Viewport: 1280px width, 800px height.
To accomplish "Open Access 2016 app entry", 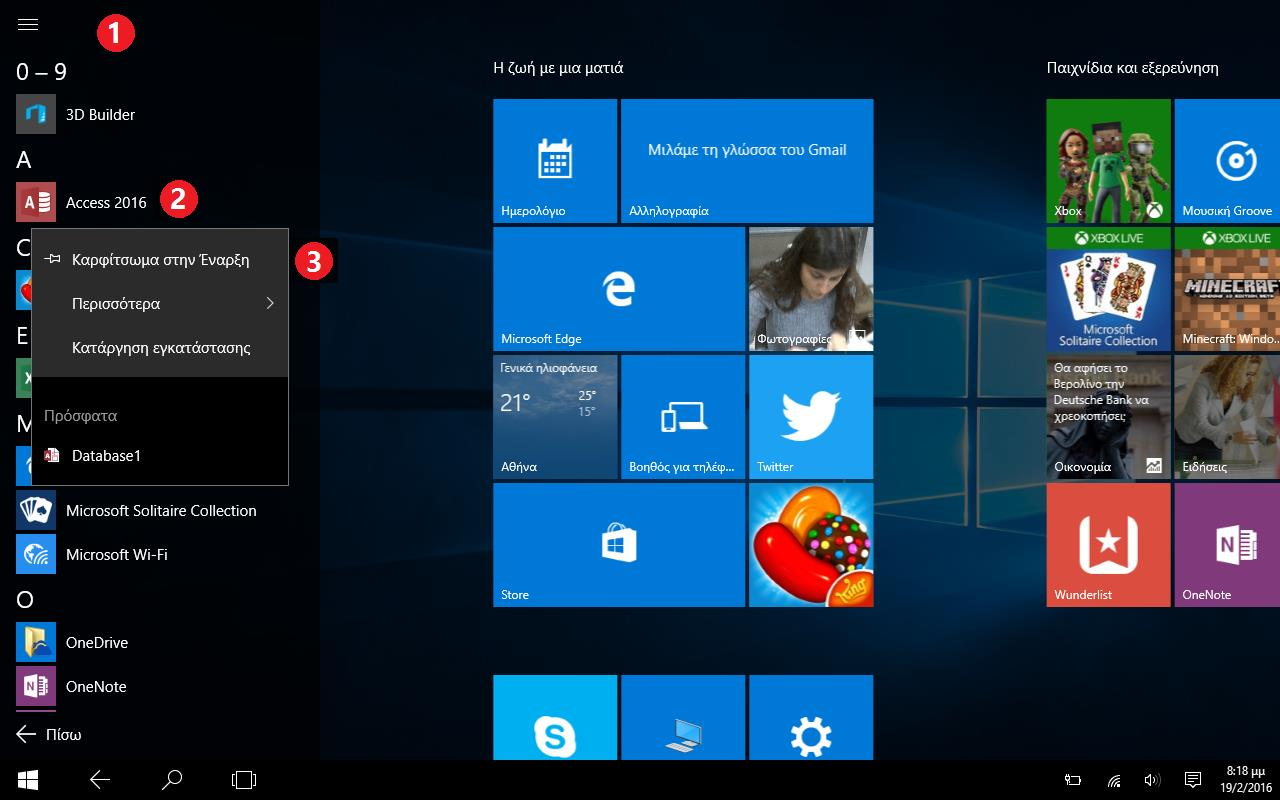I will pos(160,202).
